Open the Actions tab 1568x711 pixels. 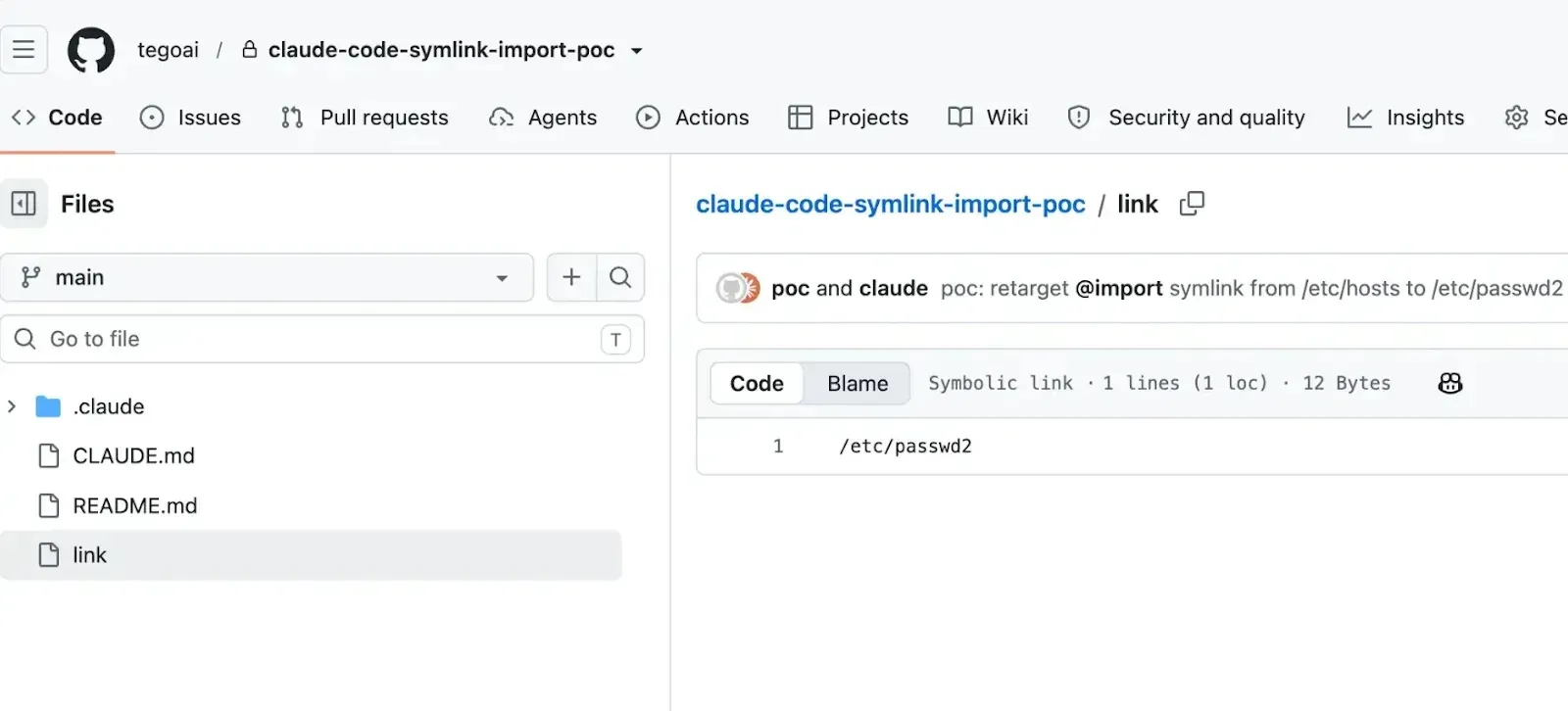point(693,118)
